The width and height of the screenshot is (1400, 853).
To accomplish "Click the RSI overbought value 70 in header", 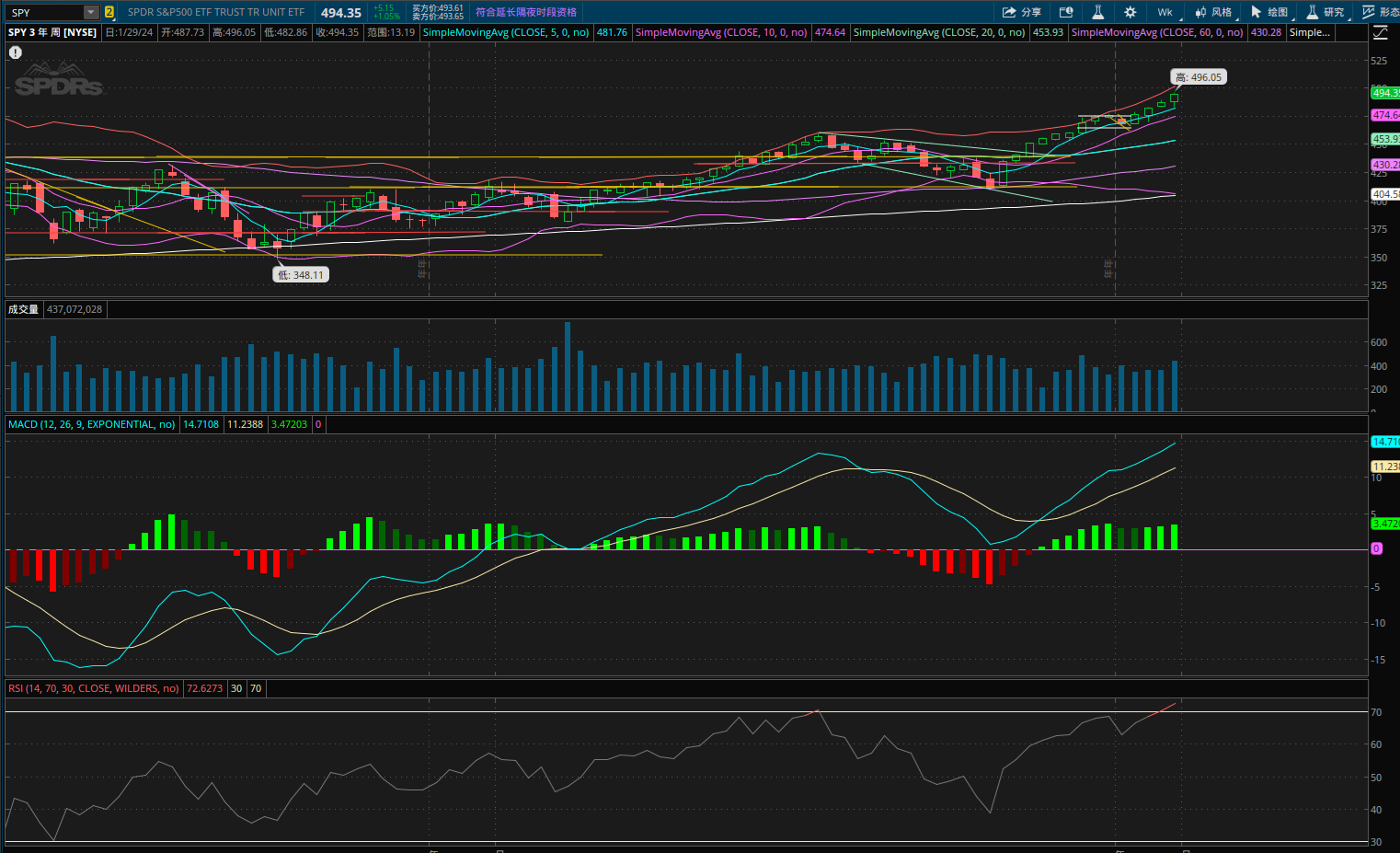I will [256, 688].
